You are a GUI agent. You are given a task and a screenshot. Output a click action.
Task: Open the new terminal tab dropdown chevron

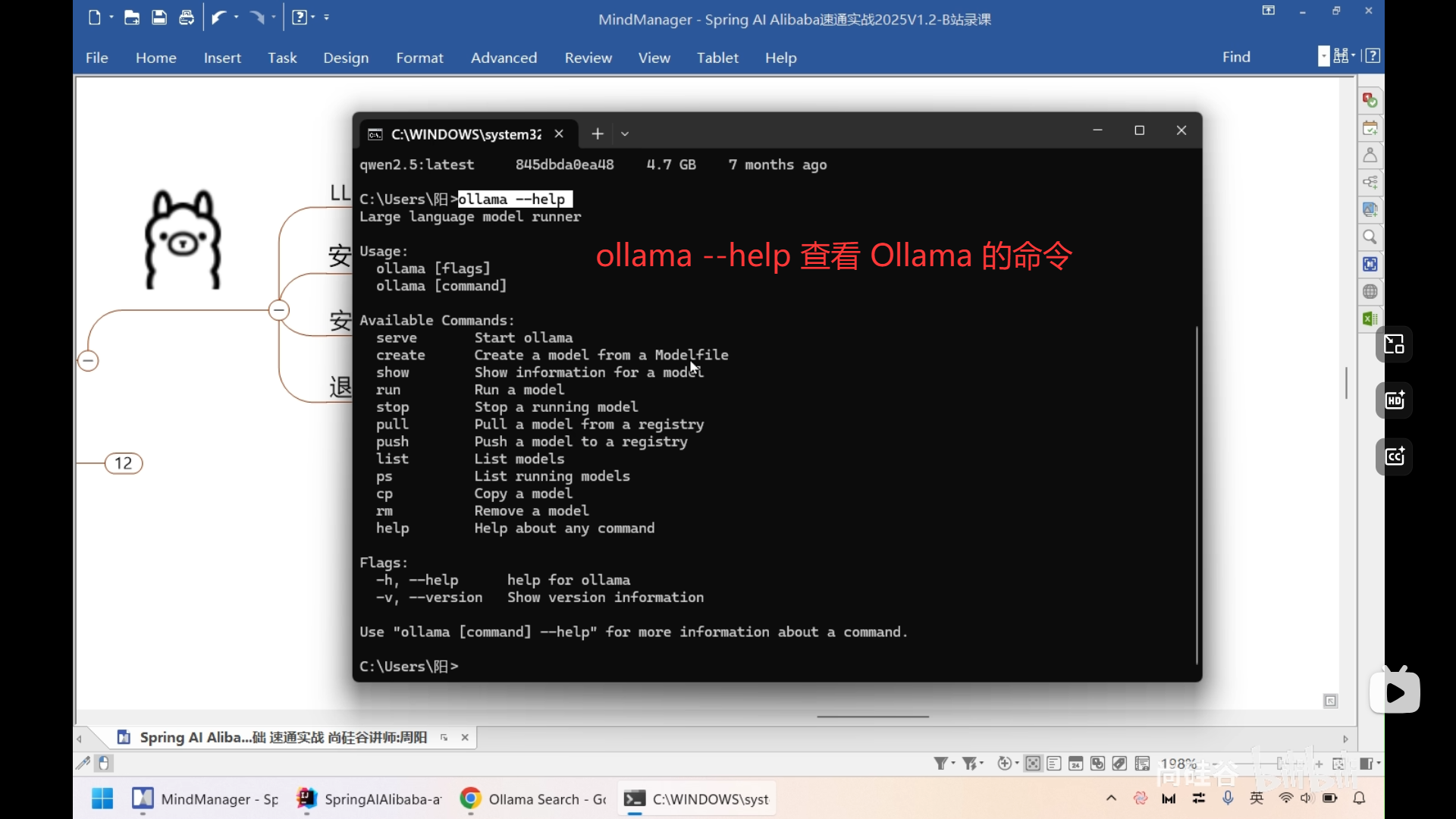click(625, 134)
